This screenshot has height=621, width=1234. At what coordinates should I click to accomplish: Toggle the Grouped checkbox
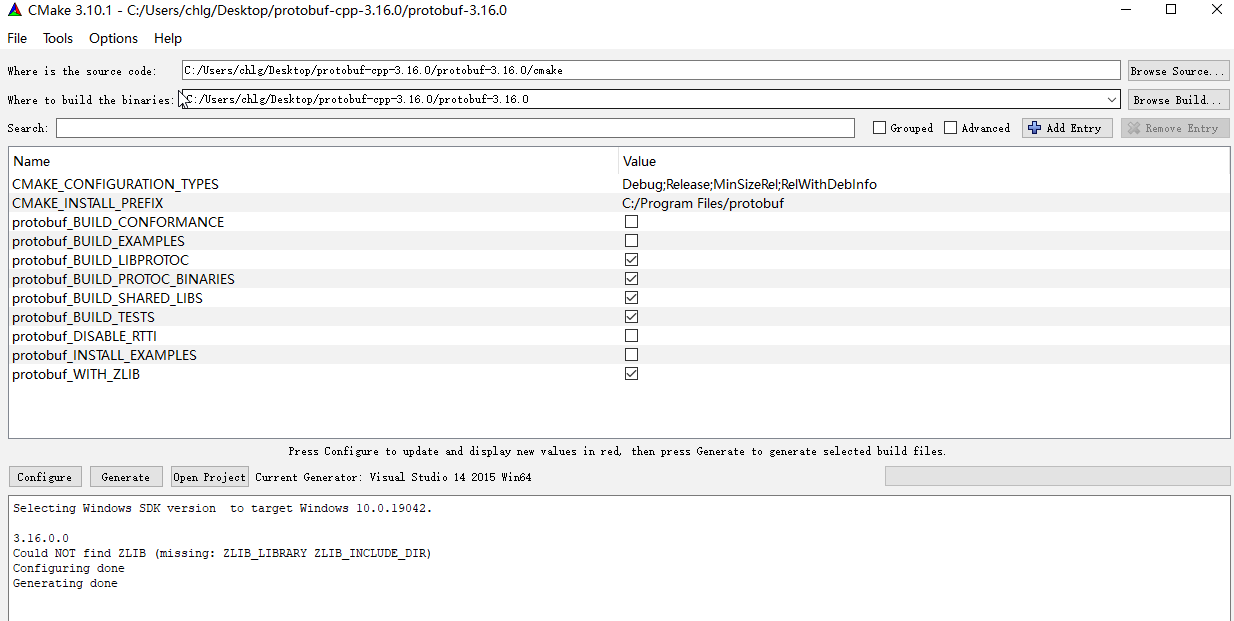point(879,128)
